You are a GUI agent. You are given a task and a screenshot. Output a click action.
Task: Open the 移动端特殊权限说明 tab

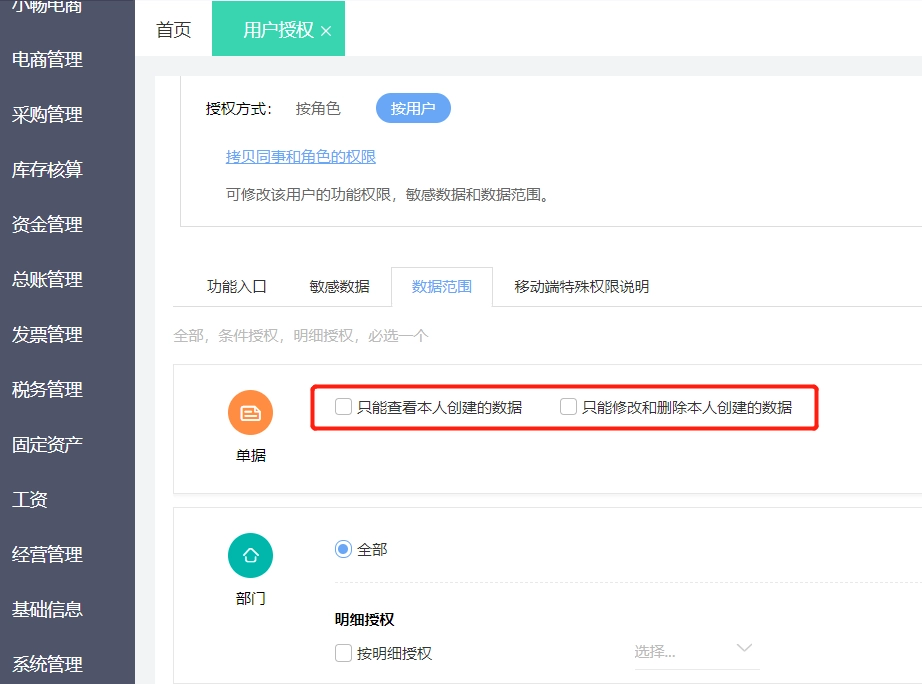(x=582, y=286)
